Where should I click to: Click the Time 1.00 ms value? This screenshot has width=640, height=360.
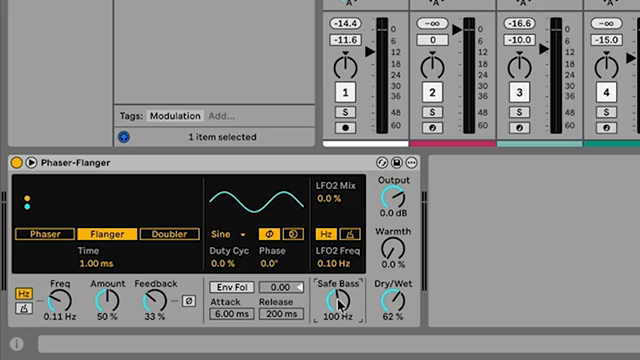(x=96, y=264)
